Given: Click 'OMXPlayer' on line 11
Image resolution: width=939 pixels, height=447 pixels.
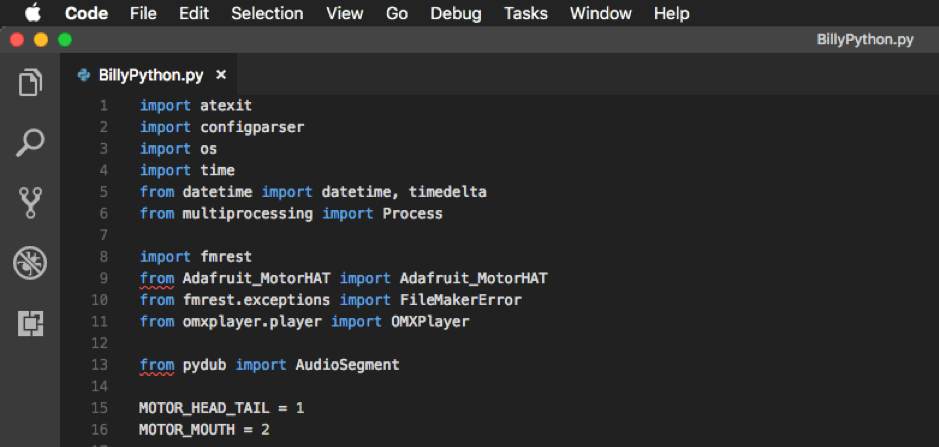Looking at the screenshot, I should point(430,321).
